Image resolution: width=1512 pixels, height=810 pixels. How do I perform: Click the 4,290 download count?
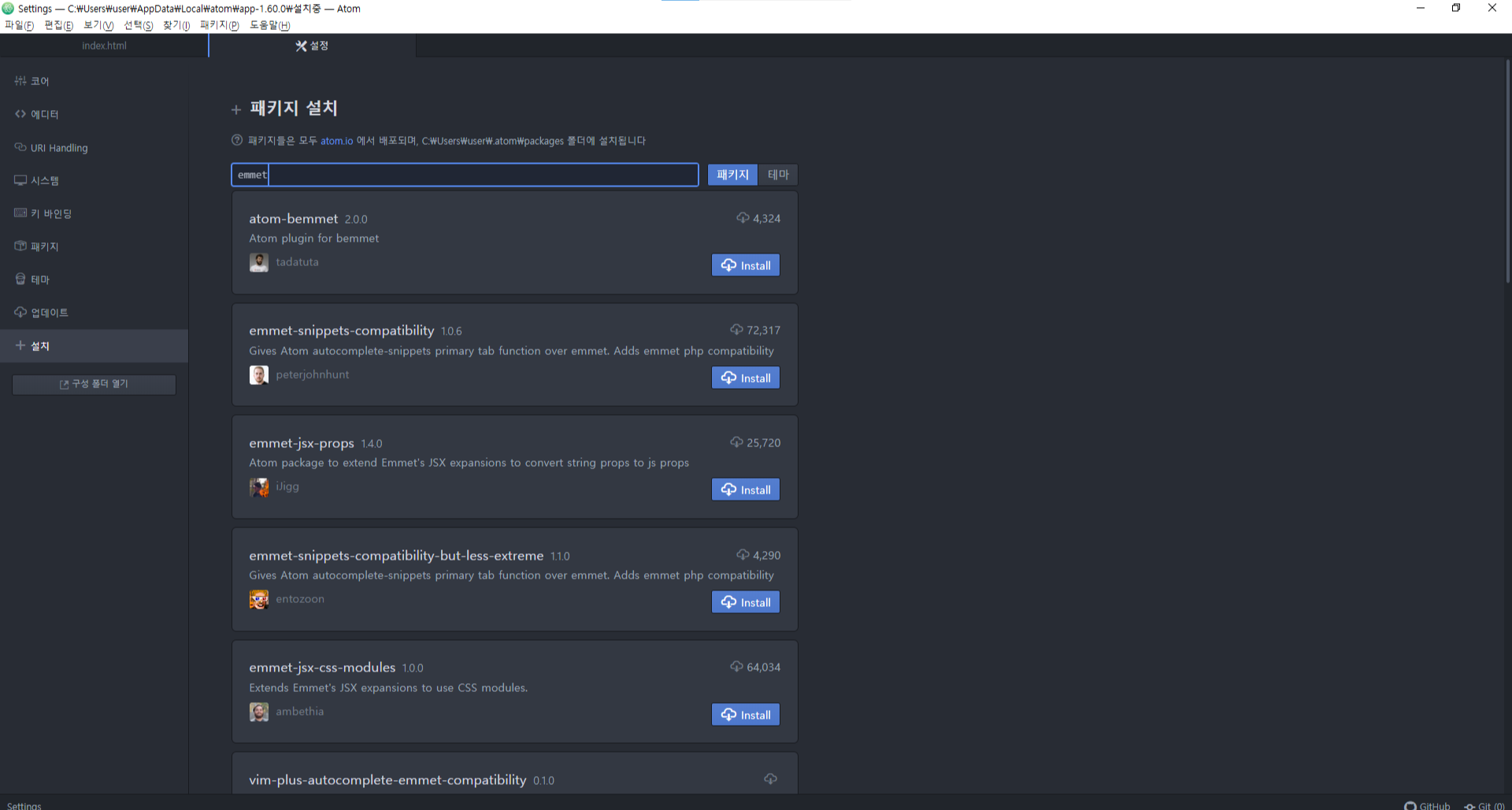pyautogui.click(x=766, y=555)
